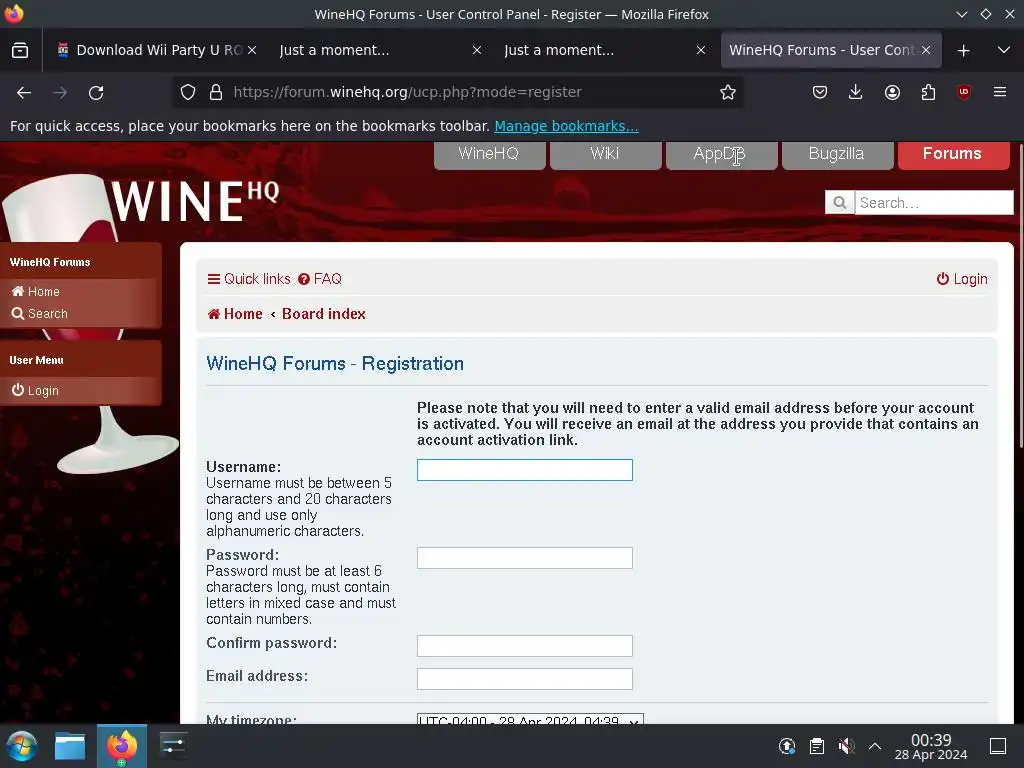Click Search in the WineHQ Forums sidebar
Image resolution: width=1024 pixels, height=768 pixels.
point(40,313)
